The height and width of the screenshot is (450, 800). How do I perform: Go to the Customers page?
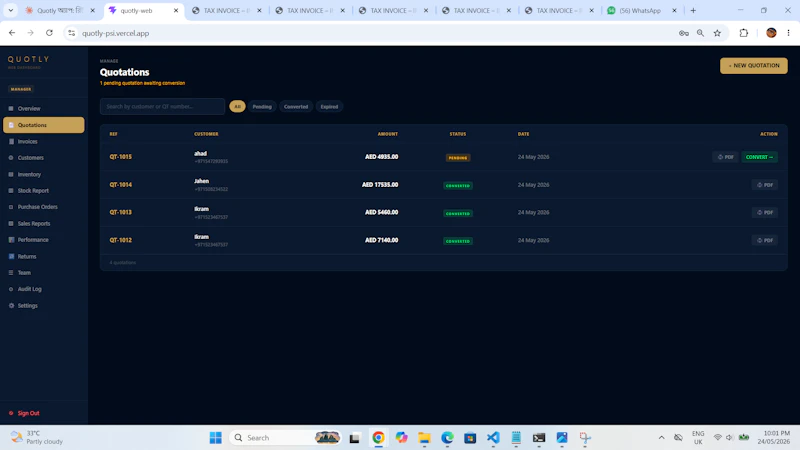31,158
